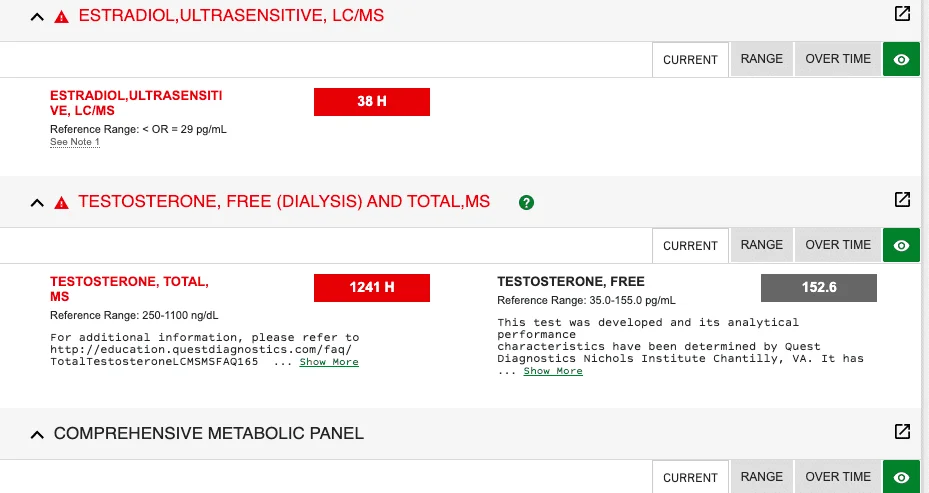Switch Estradiol view to Range tab
929x493 pixels.
761,59
